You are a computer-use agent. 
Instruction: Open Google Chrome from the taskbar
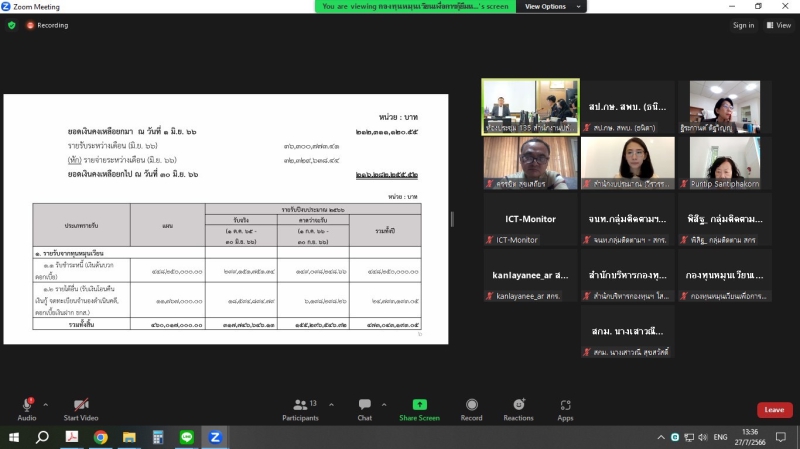(101, 437)
